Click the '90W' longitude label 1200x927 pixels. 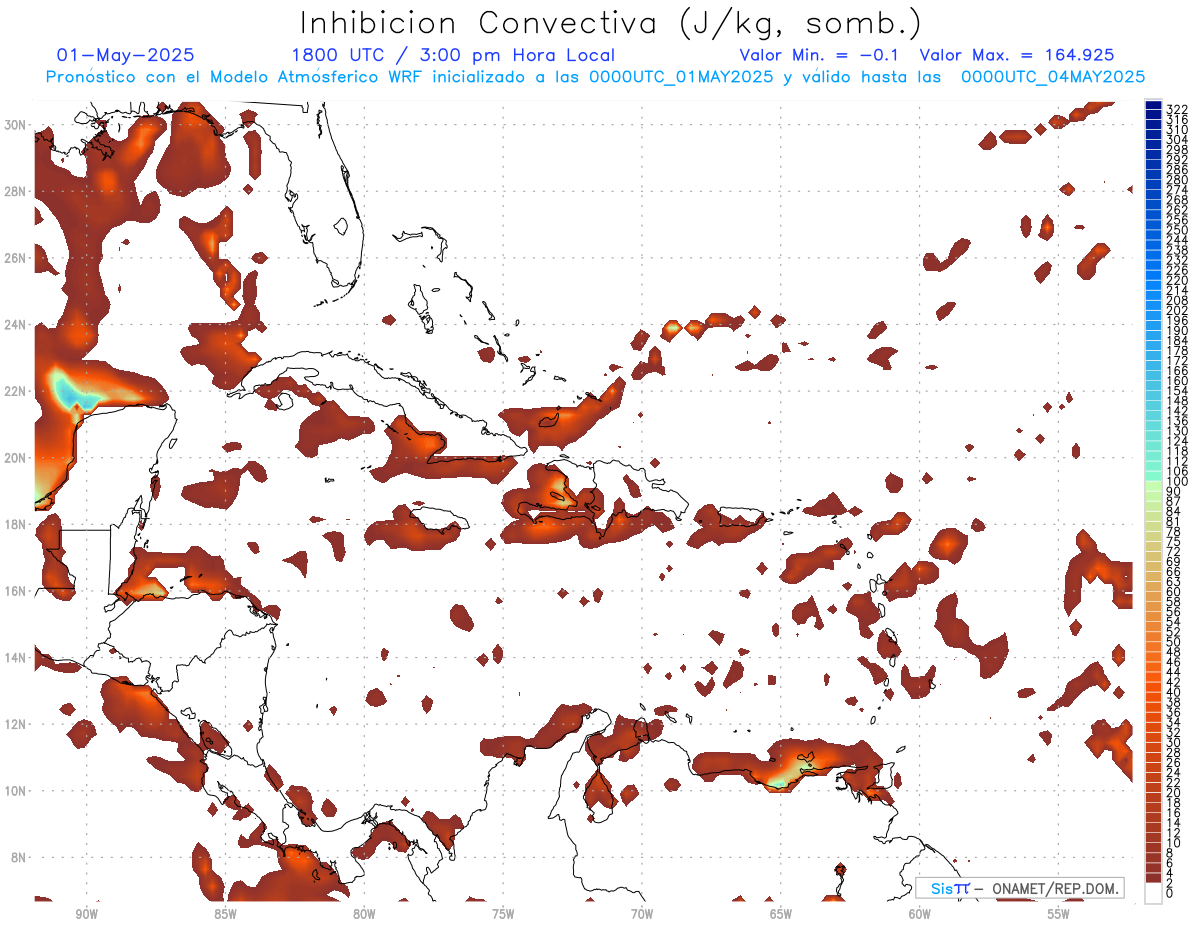click(x=86, y=914)
